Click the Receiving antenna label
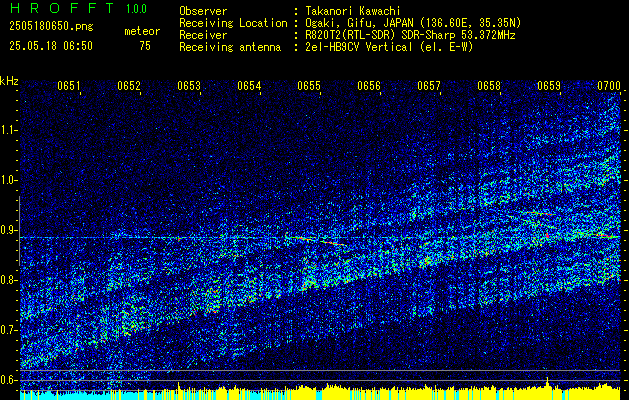 pos(230,47)
